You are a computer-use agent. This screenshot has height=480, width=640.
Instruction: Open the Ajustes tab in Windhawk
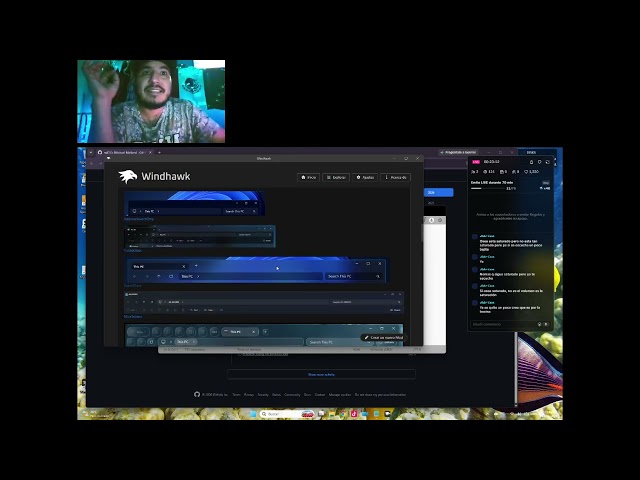(x=365, y=177)
